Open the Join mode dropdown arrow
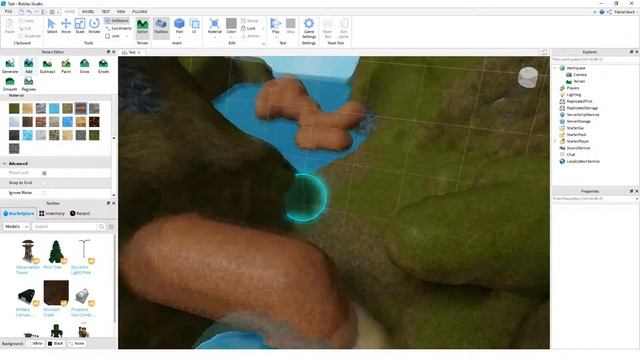Viewport: 640px width, 360px height. click(127, 36)
